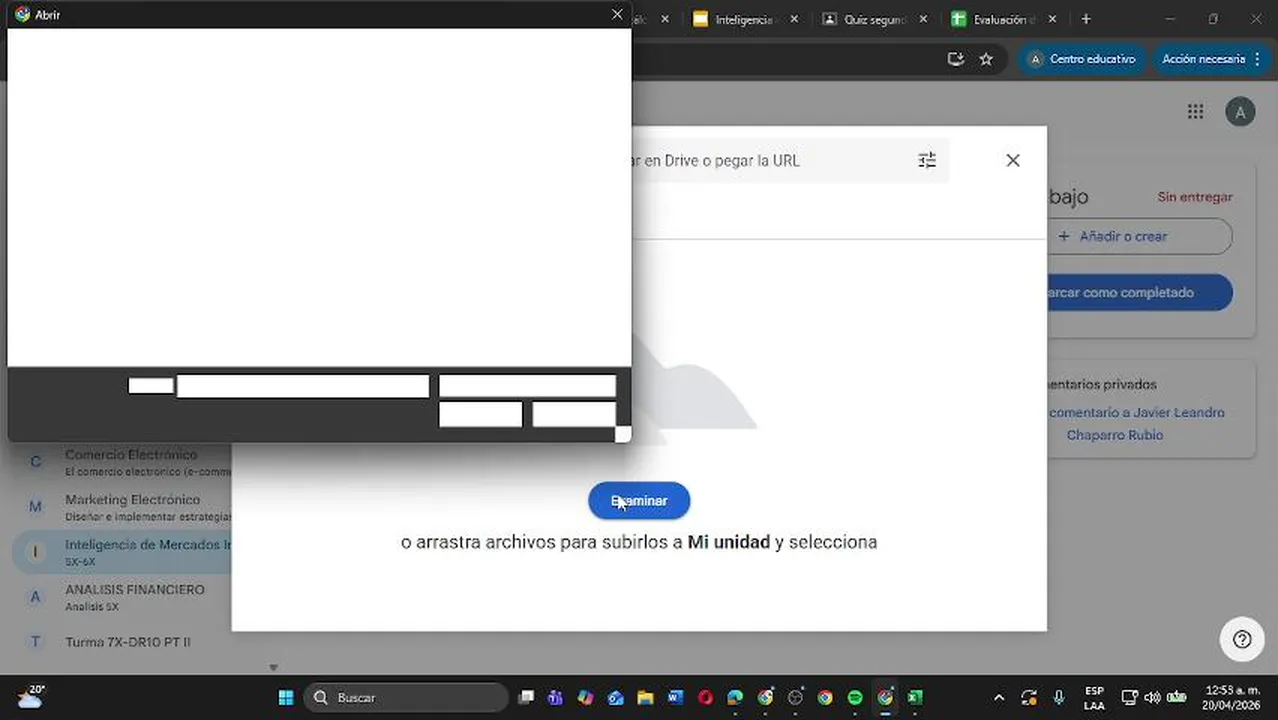Image resolution: width=1278 pixels, height=720 pixels.
Task: Open Spotify from the taskbar
Action: 855,697
